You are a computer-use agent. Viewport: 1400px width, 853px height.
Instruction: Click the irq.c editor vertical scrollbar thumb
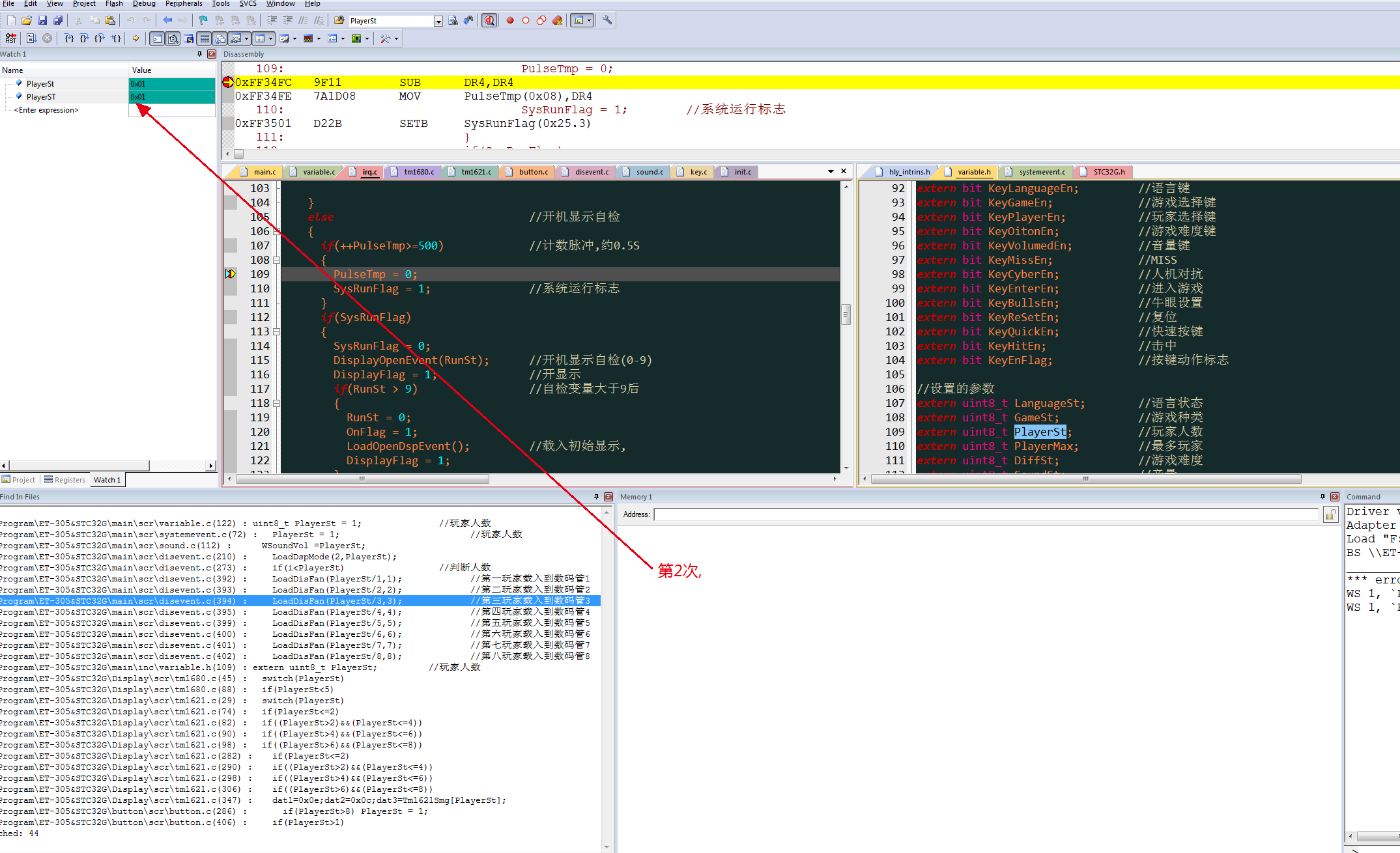846,315
